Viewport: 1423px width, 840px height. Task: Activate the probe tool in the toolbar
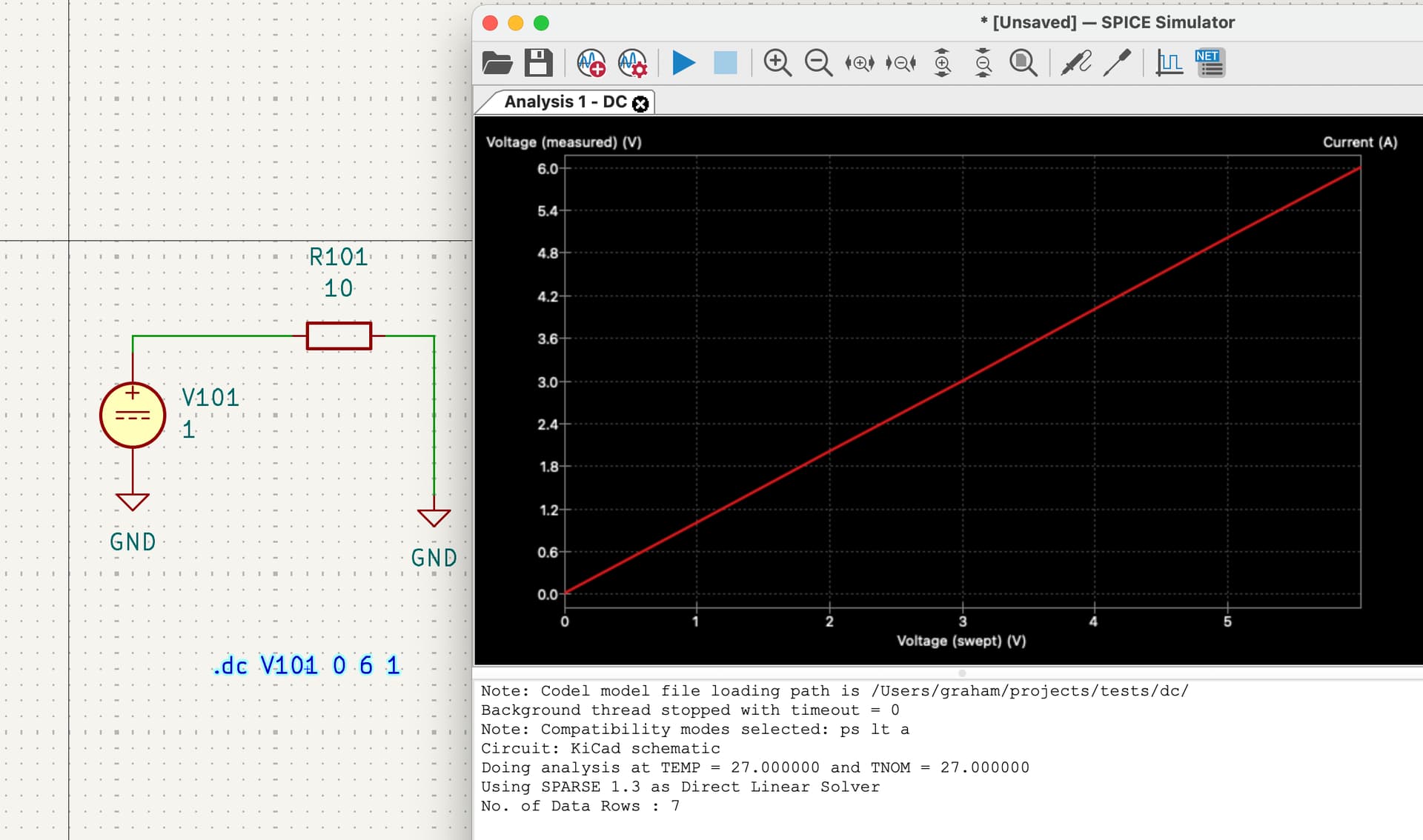point(1075,63)
